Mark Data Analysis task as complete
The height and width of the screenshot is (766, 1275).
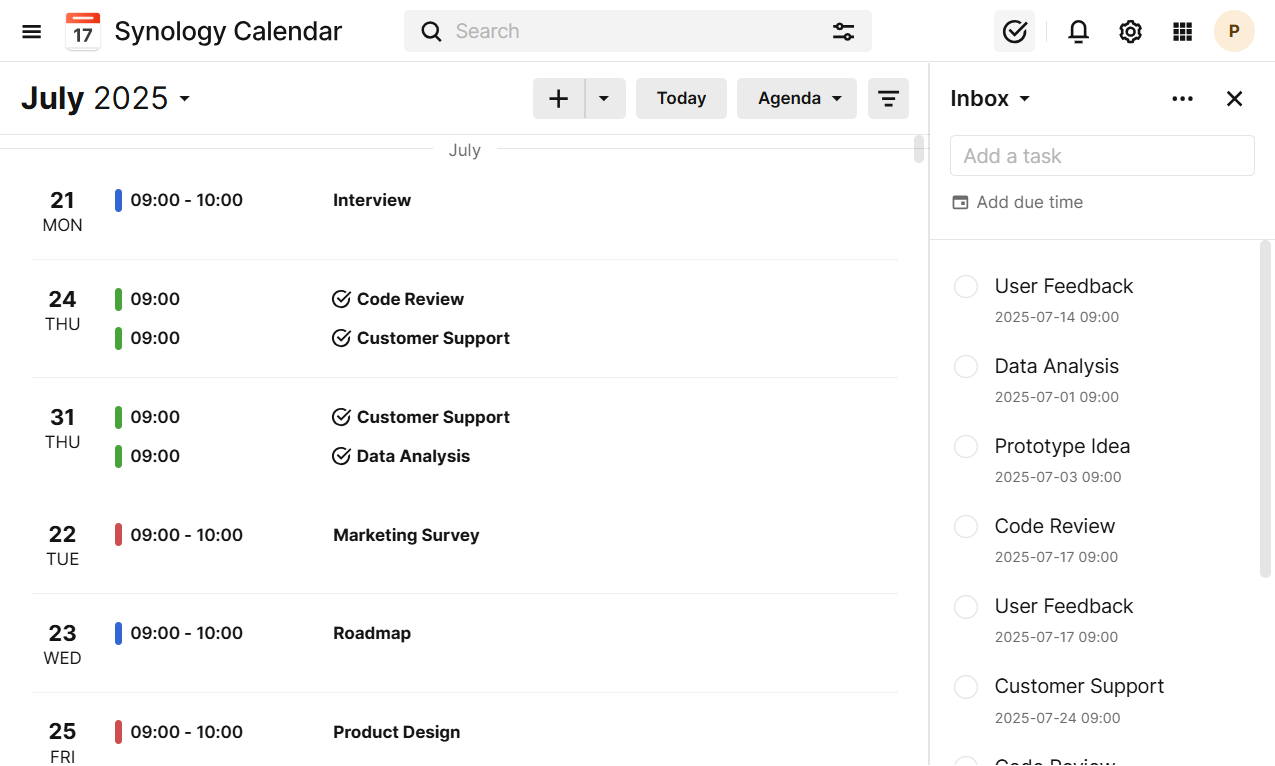[966, 367]
